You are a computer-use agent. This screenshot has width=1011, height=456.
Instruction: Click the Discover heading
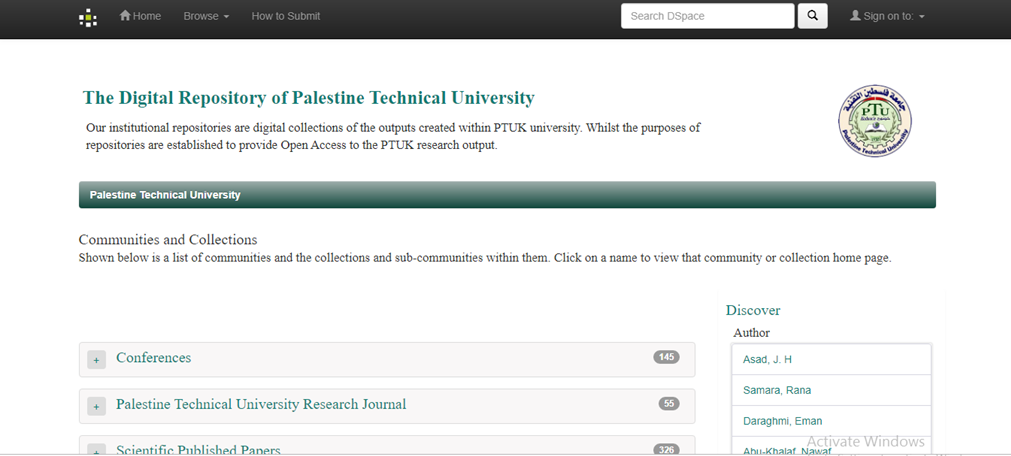(752, 310)
